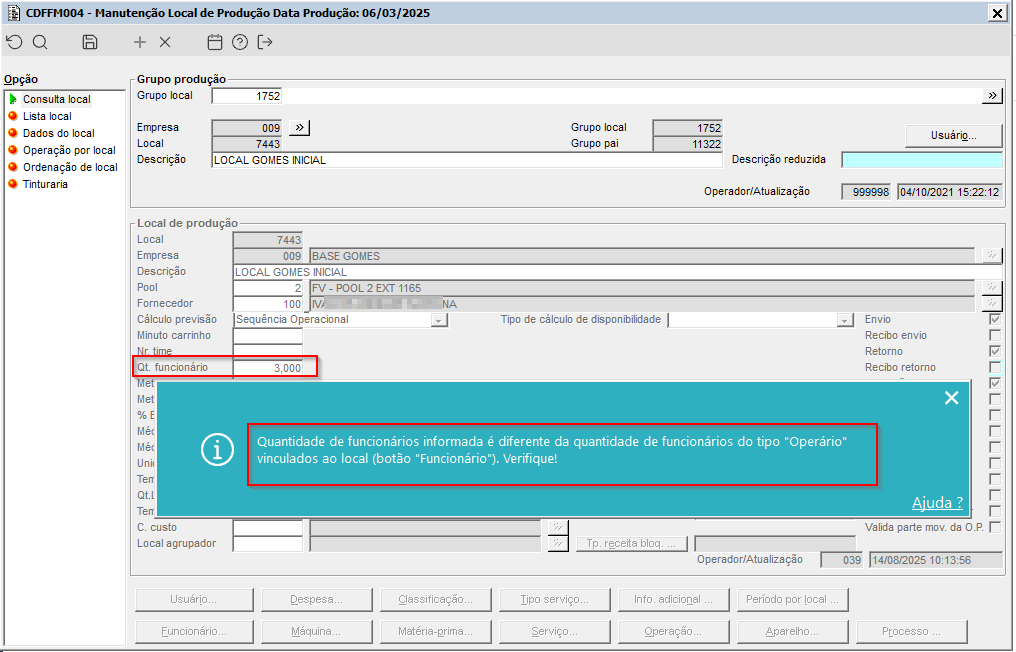Click the Qt. funcionário field with 3,000

268,367
